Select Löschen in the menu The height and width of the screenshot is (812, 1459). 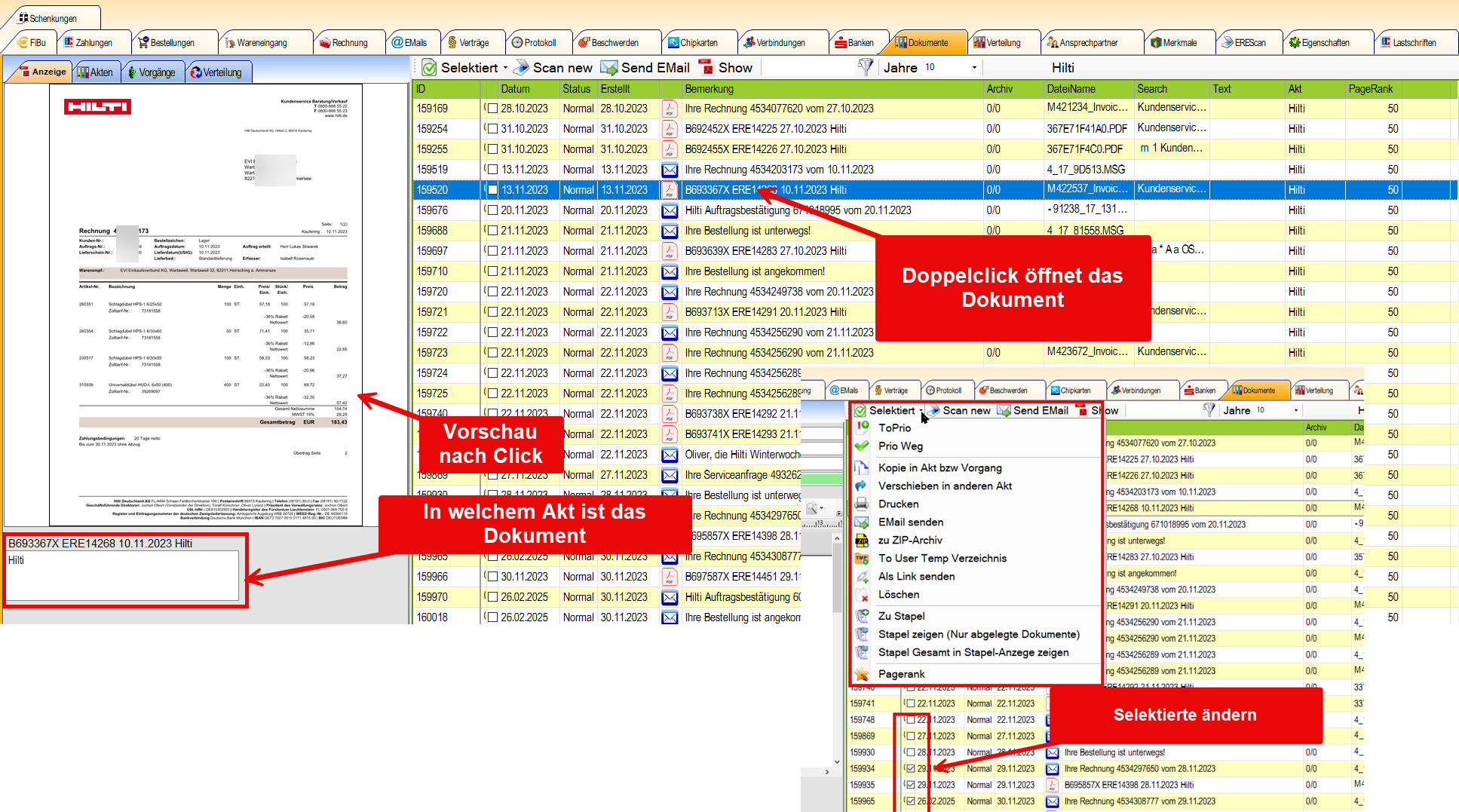coord(898,594)
